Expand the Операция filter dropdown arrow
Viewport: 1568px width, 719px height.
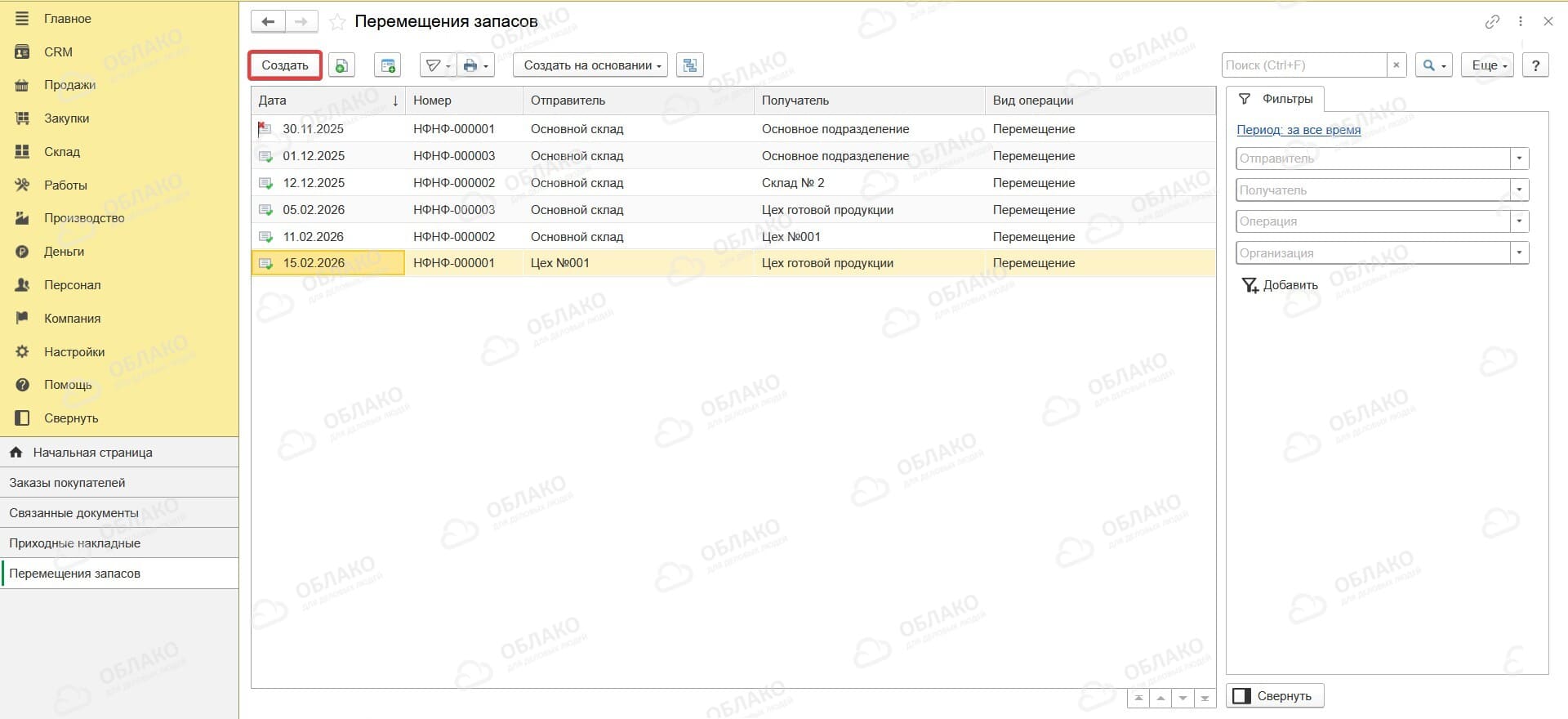coord(1519,221)
